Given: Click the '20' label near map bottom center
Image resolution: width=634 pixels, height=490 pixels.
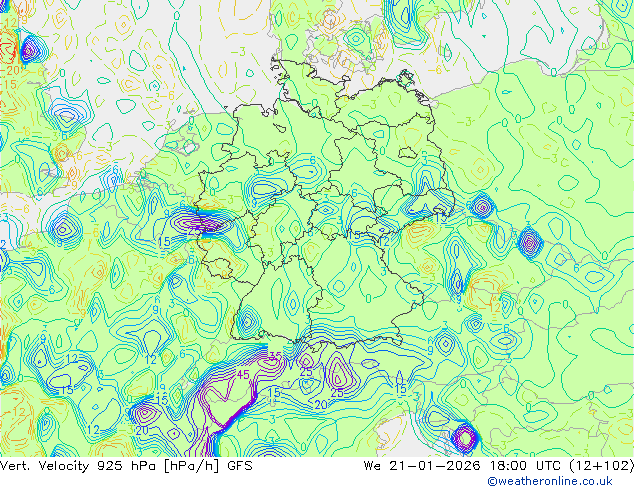Looking at the screenshot, I should (x=321, y=405).
